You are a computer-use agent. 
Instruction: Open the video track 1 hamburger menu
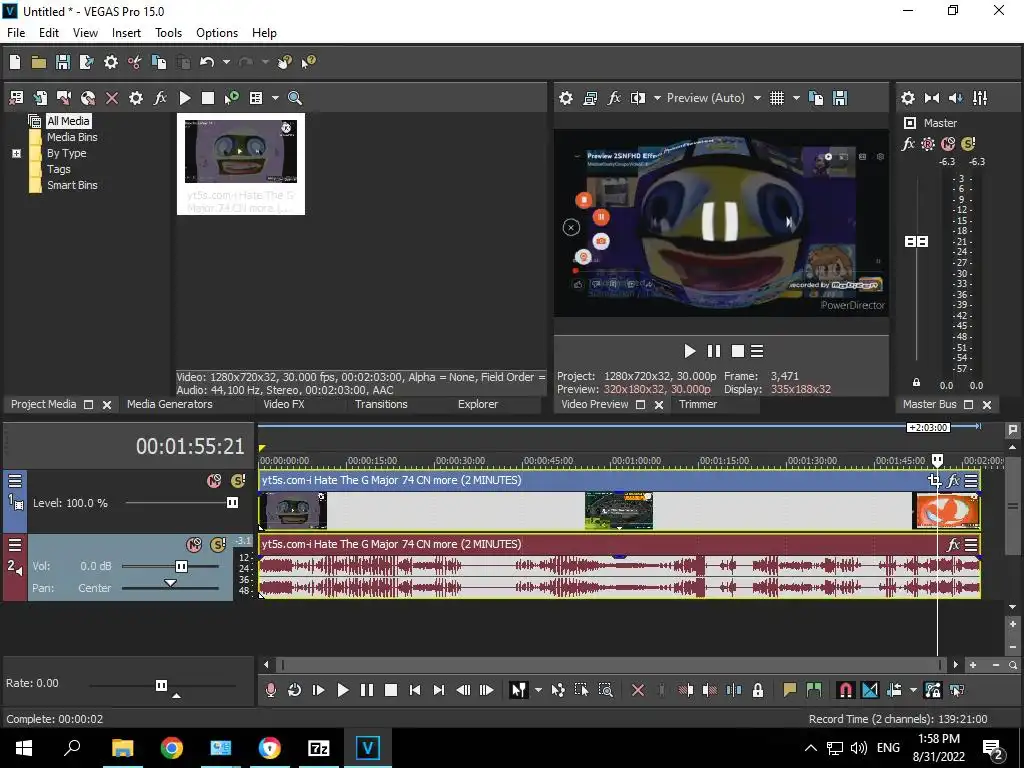click(x=14, y=481)
